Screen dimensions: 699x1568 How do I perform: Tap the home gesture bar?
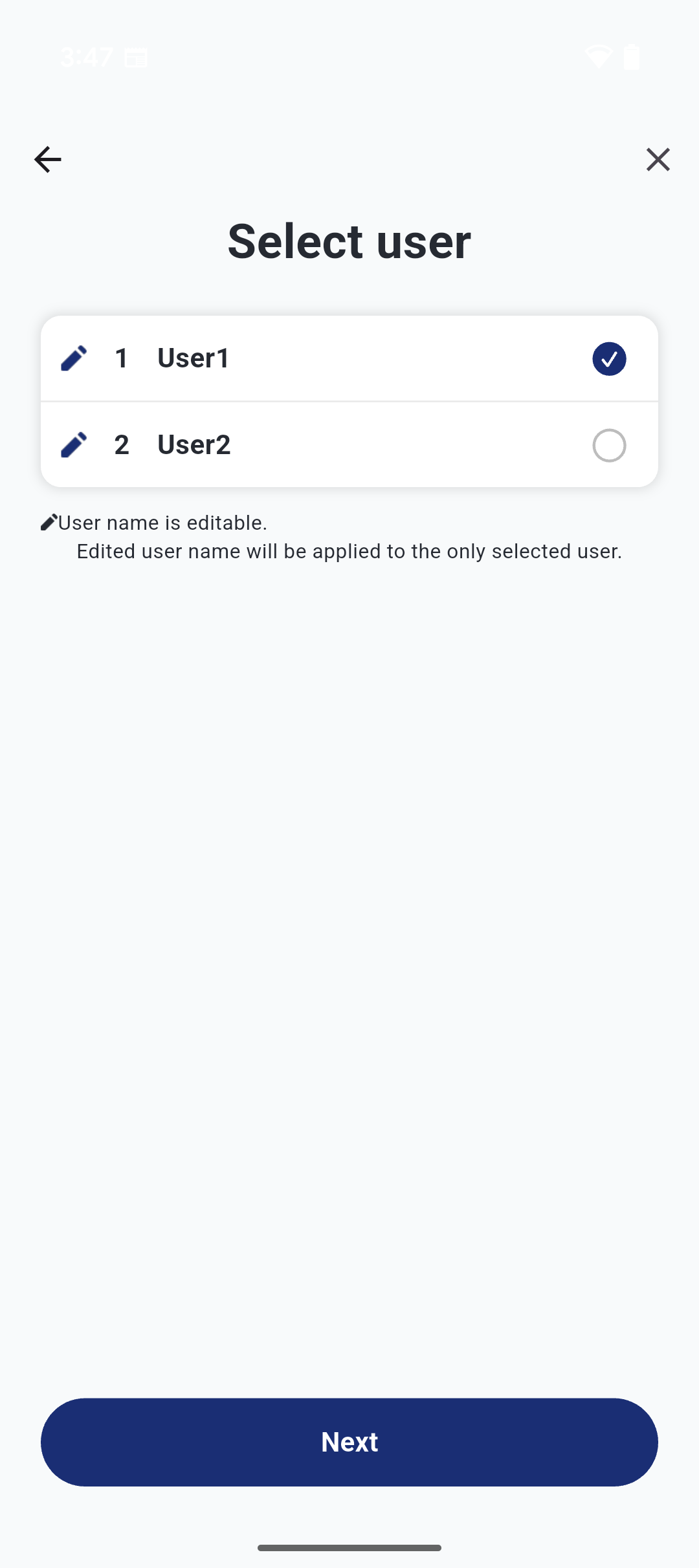[349, 1547]
